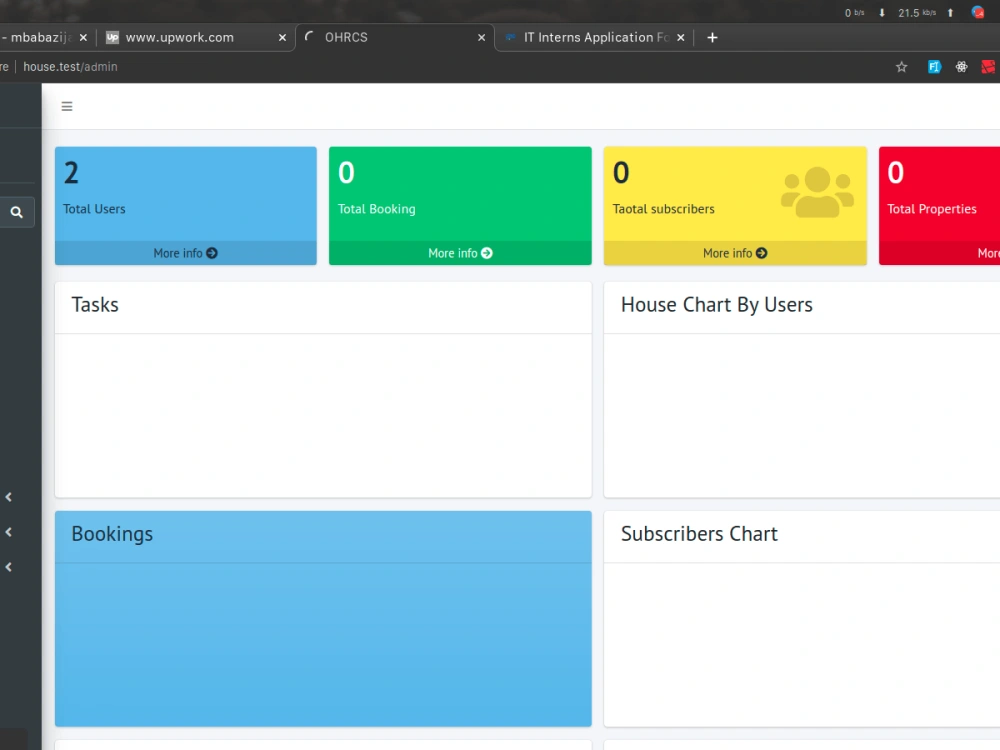Click the hamburger menu icon above the dashboard
The height and width of the screenshot is (750, 1000).
[x=67, y=106]
